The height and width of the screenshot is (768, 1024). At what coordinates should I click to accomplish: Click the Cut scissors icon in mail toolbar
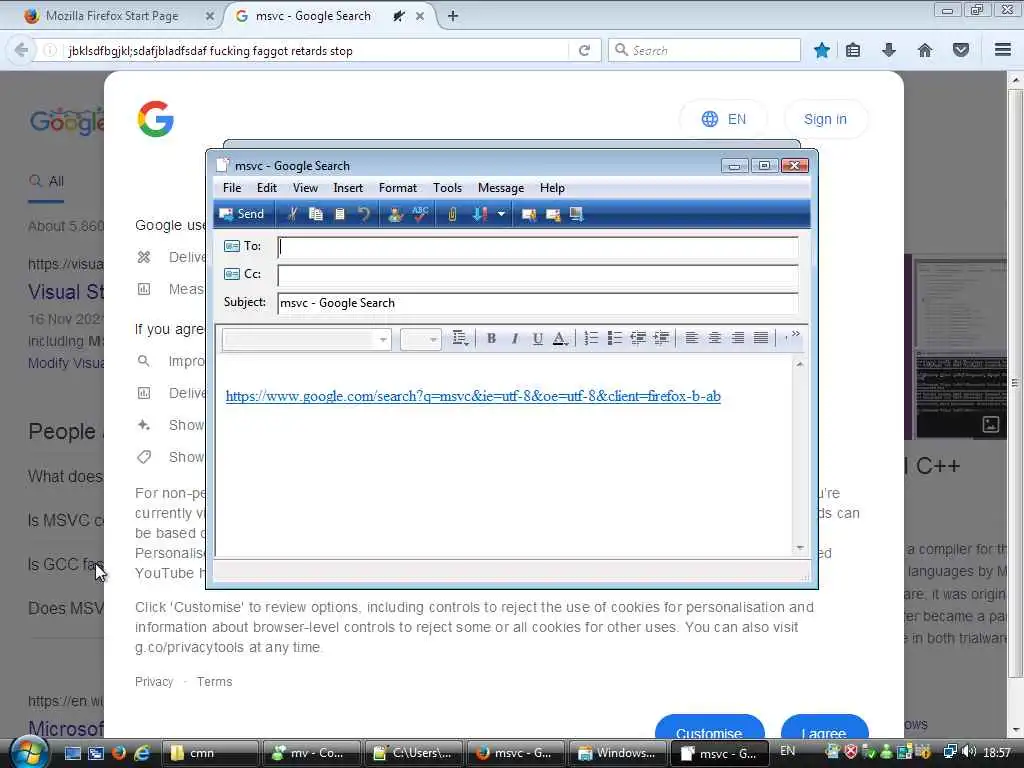293,214
